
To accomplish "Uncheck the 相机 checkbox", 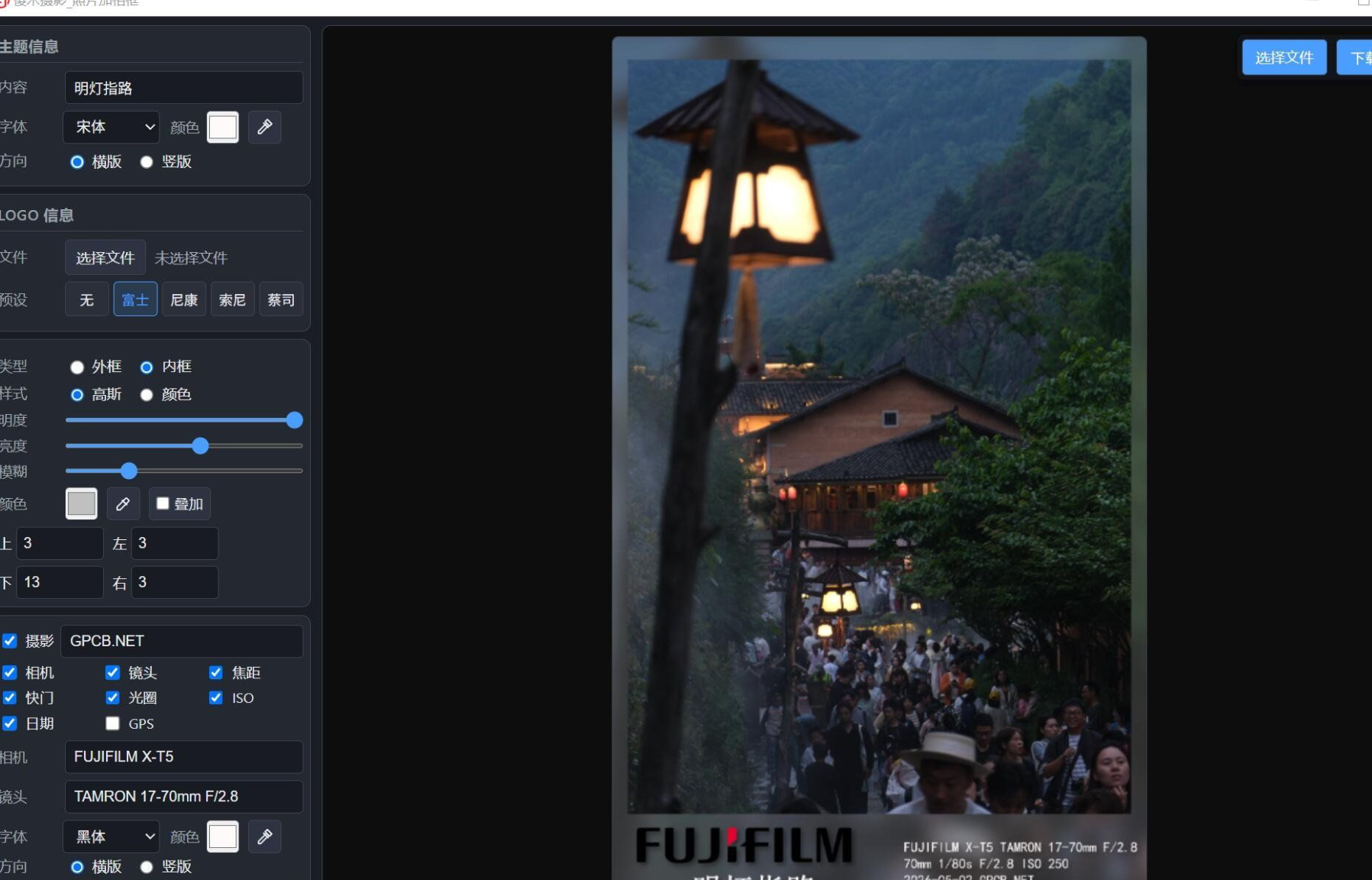I will (10, 672).
